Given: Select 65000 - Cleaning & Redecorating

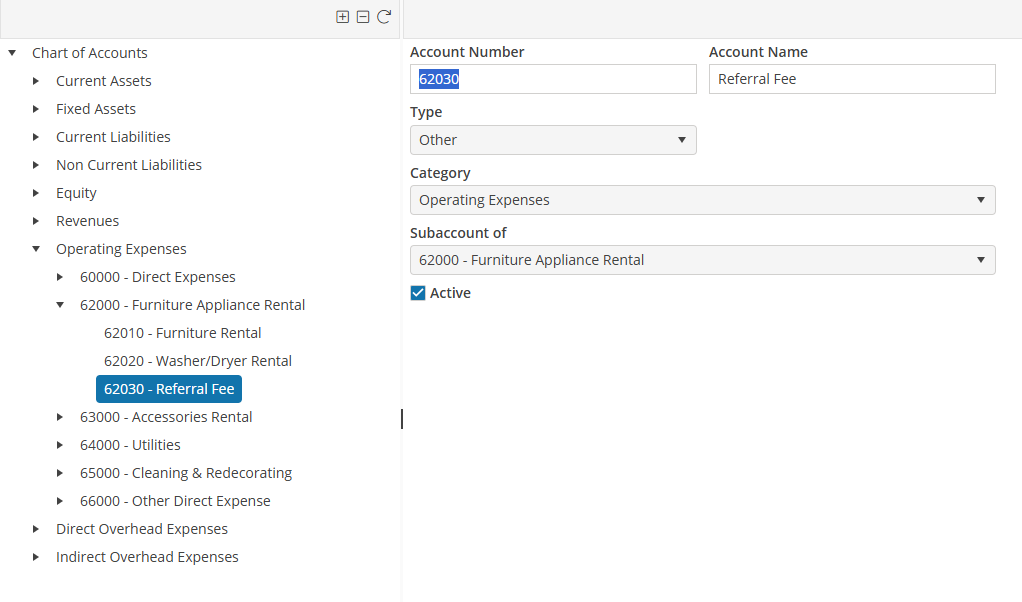Looking at the screenshot, I should point(185,473).
